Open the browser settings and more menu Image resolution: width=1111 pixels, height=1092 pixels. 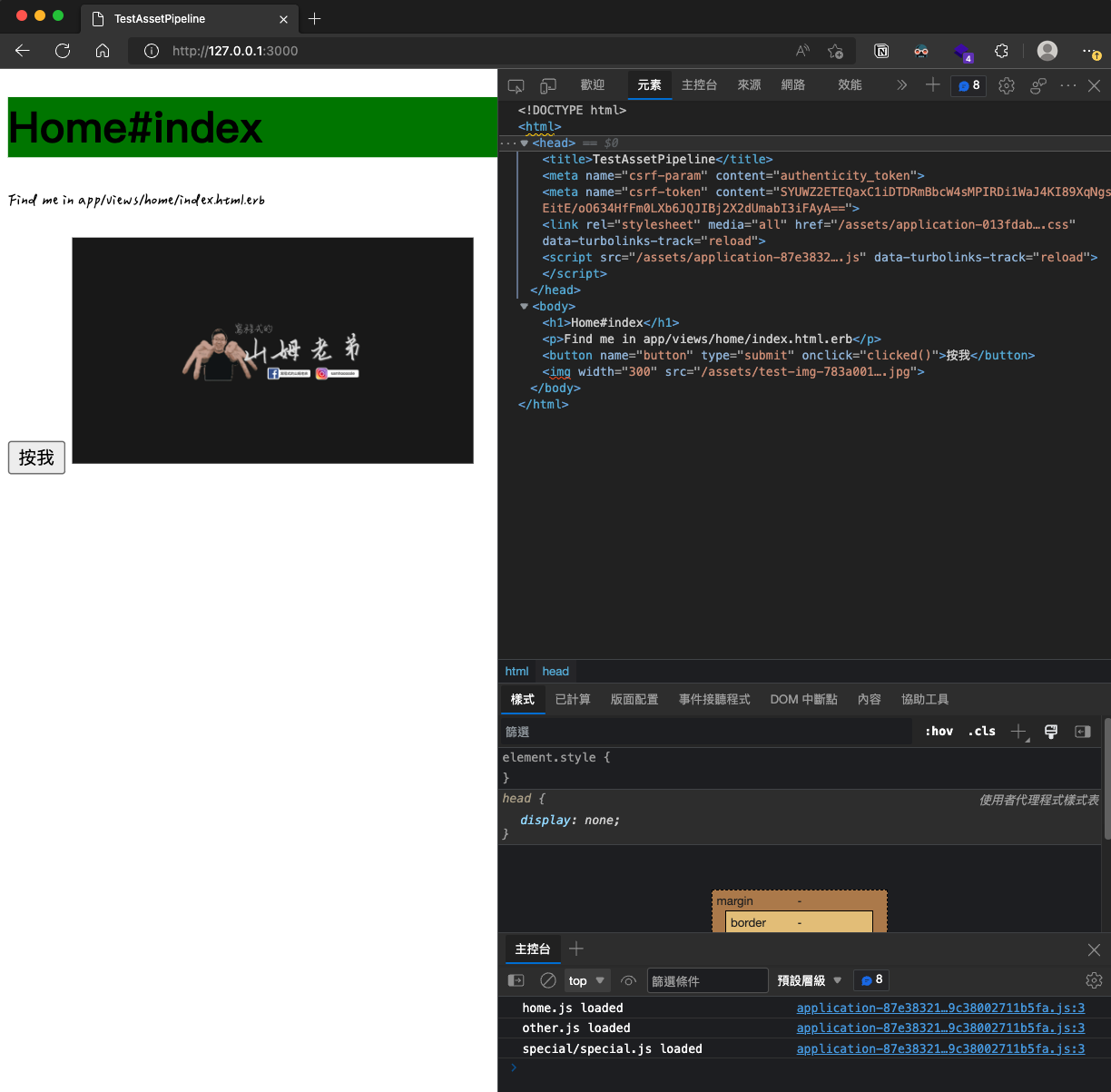tap(1091, 51)
